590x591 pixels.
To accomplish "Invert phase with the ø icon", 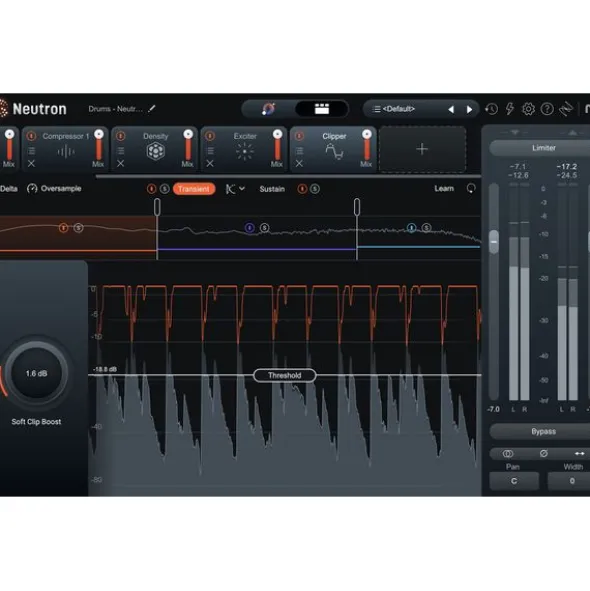I will (544, 453).
